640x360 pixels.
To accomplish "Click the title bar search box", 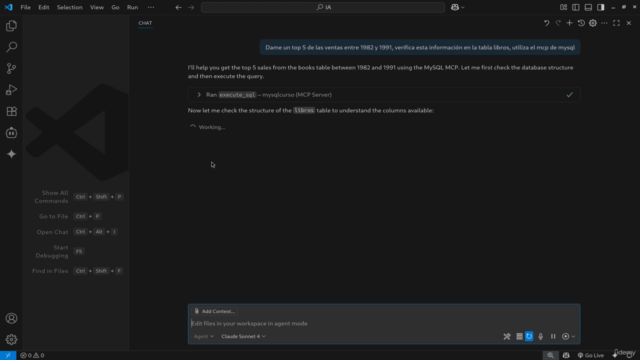I will tap(323, 7).
